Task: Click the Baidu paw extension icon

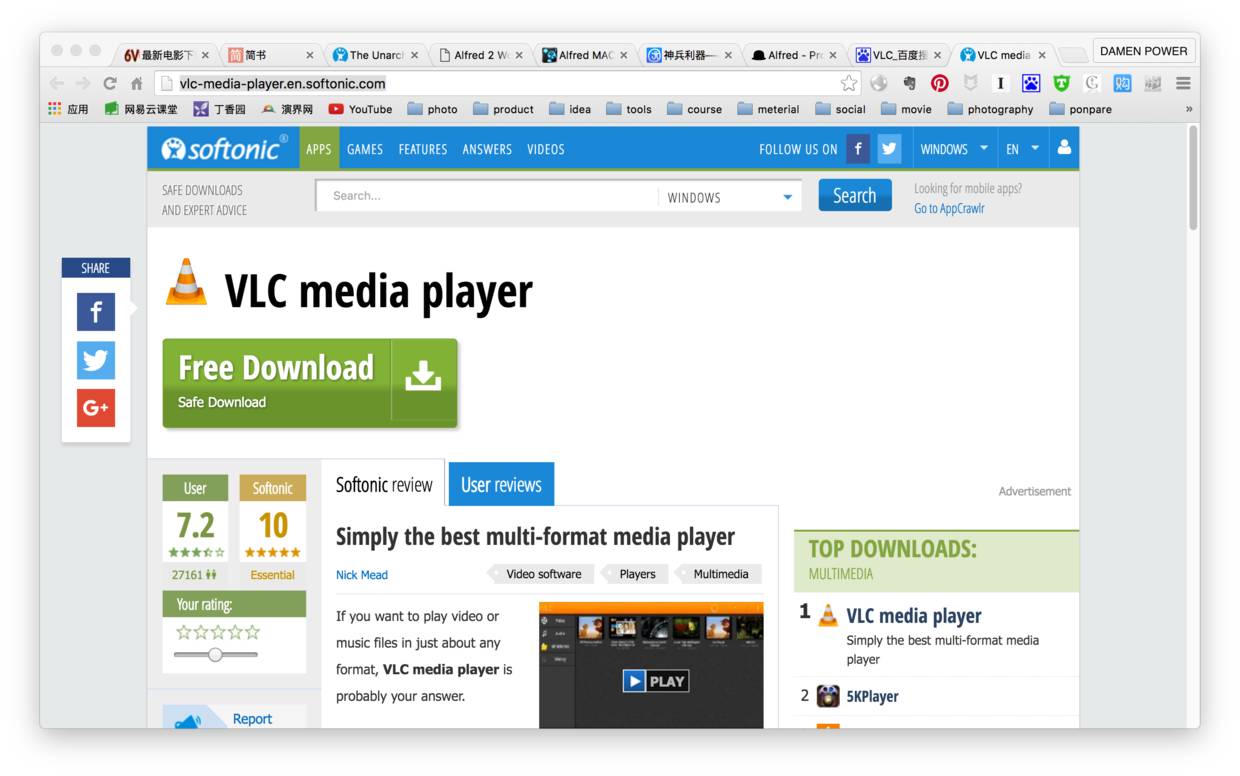Action: pos(1030,83)
